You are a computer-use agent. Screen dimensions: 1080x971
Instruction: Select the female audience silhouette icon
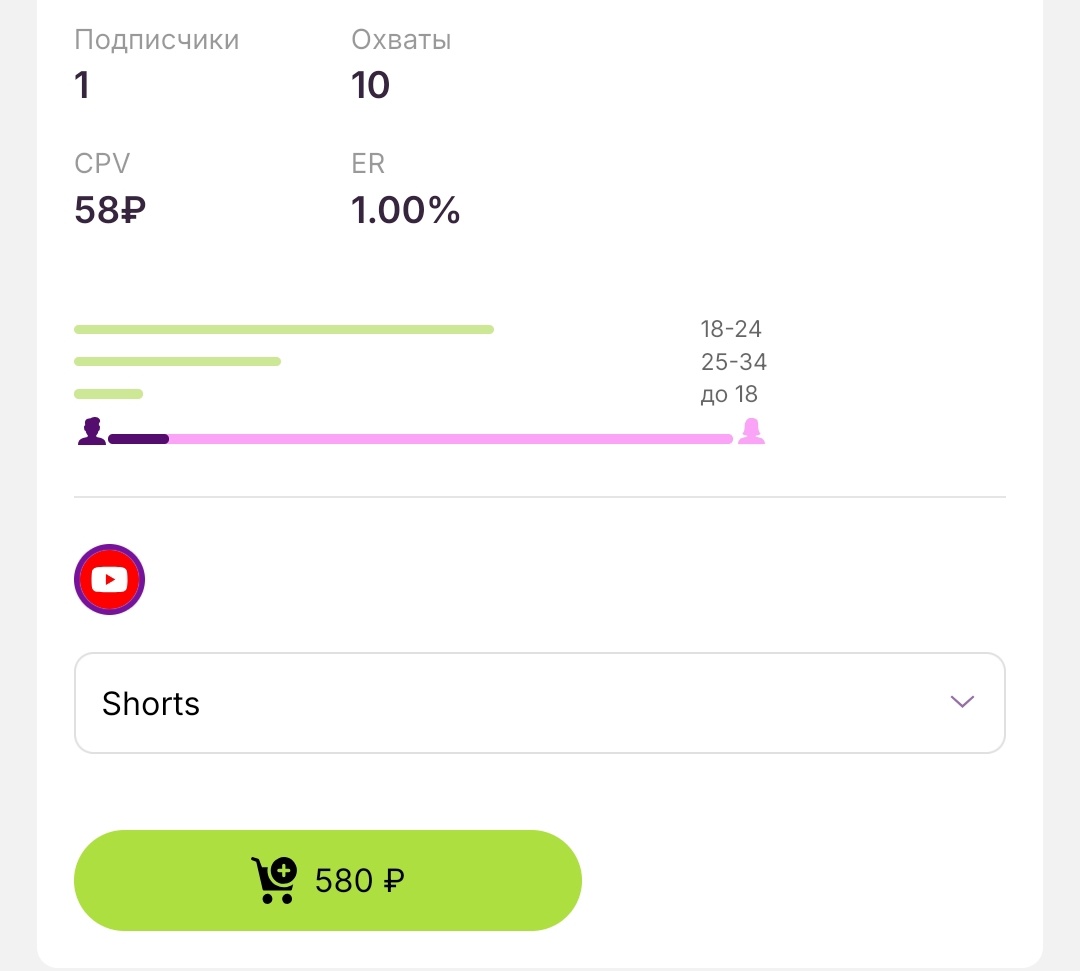751,430
